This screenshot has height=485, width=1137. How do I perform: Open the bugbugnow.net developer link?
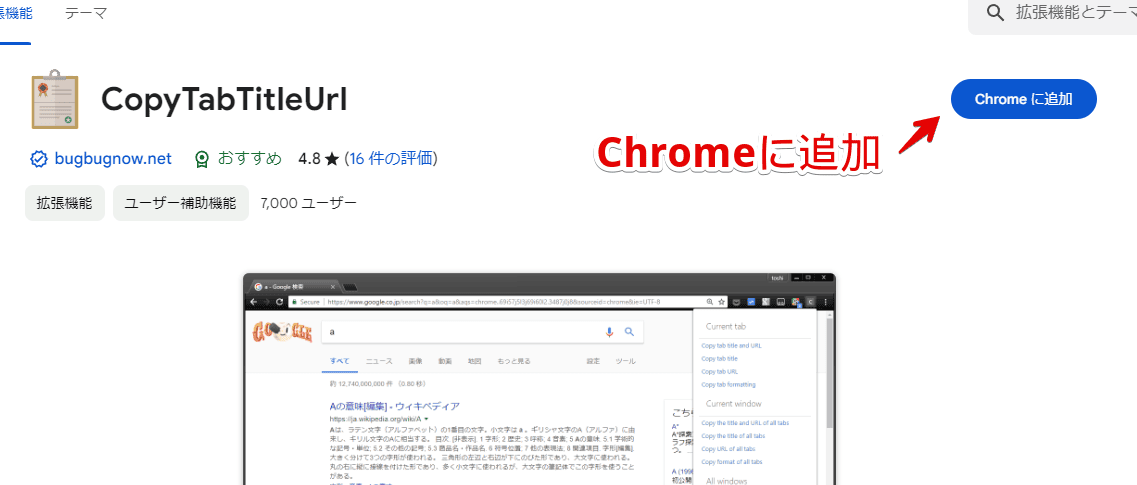click(x=112, y=158)
